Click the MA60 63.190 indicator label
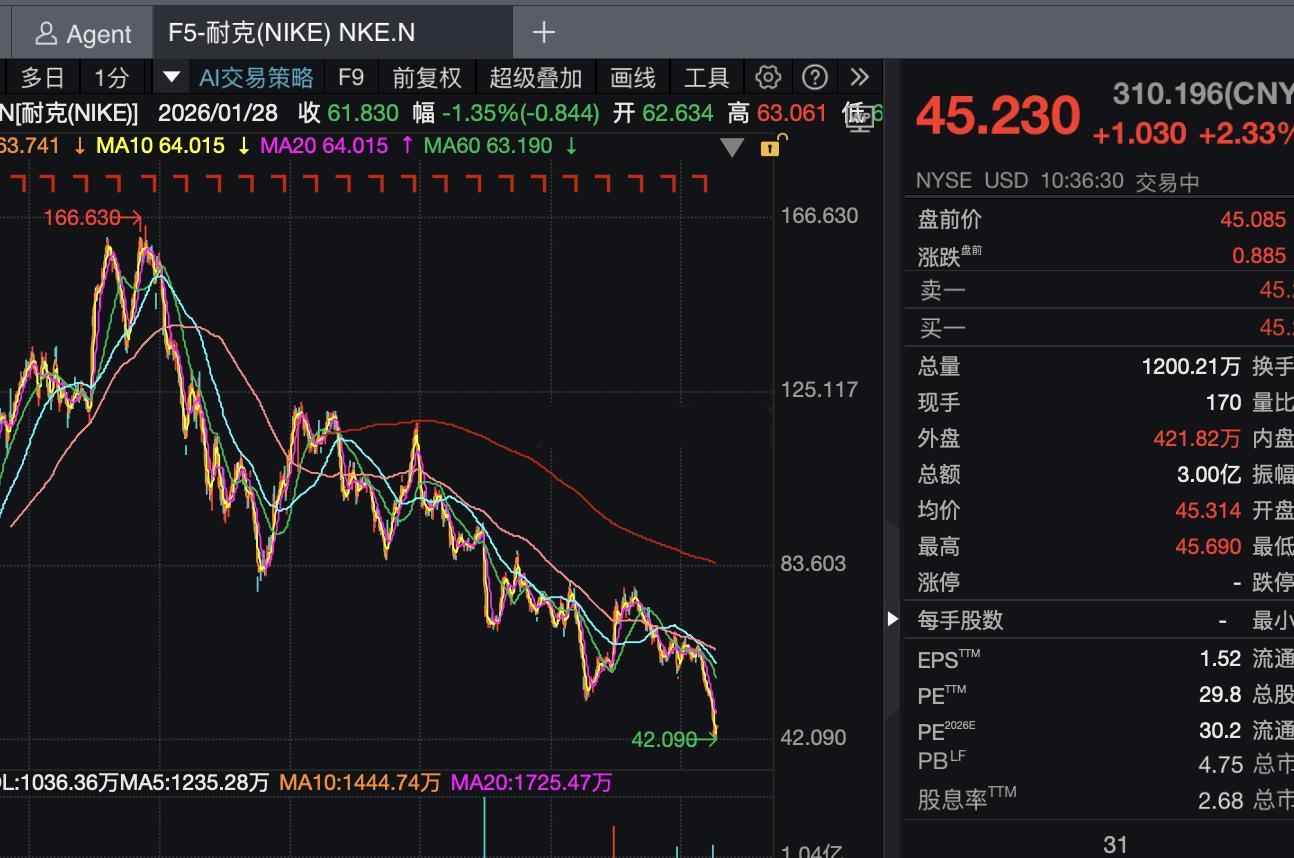The width and height of the screenshot is (1294, 858). [x=488, y=146]
